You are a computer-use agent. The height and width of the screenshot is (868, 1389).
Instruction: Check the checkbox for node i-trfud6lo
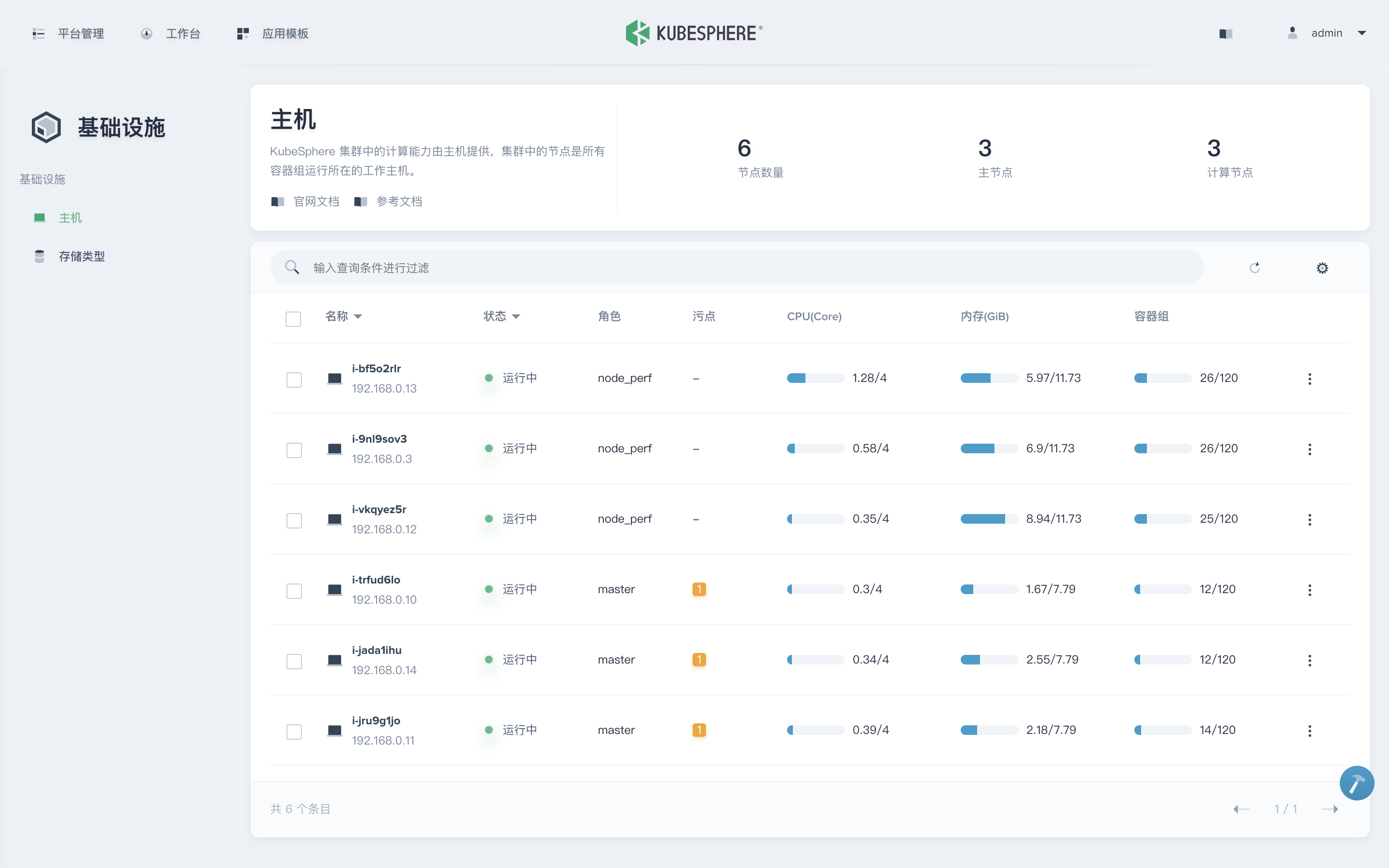(295, 591)
